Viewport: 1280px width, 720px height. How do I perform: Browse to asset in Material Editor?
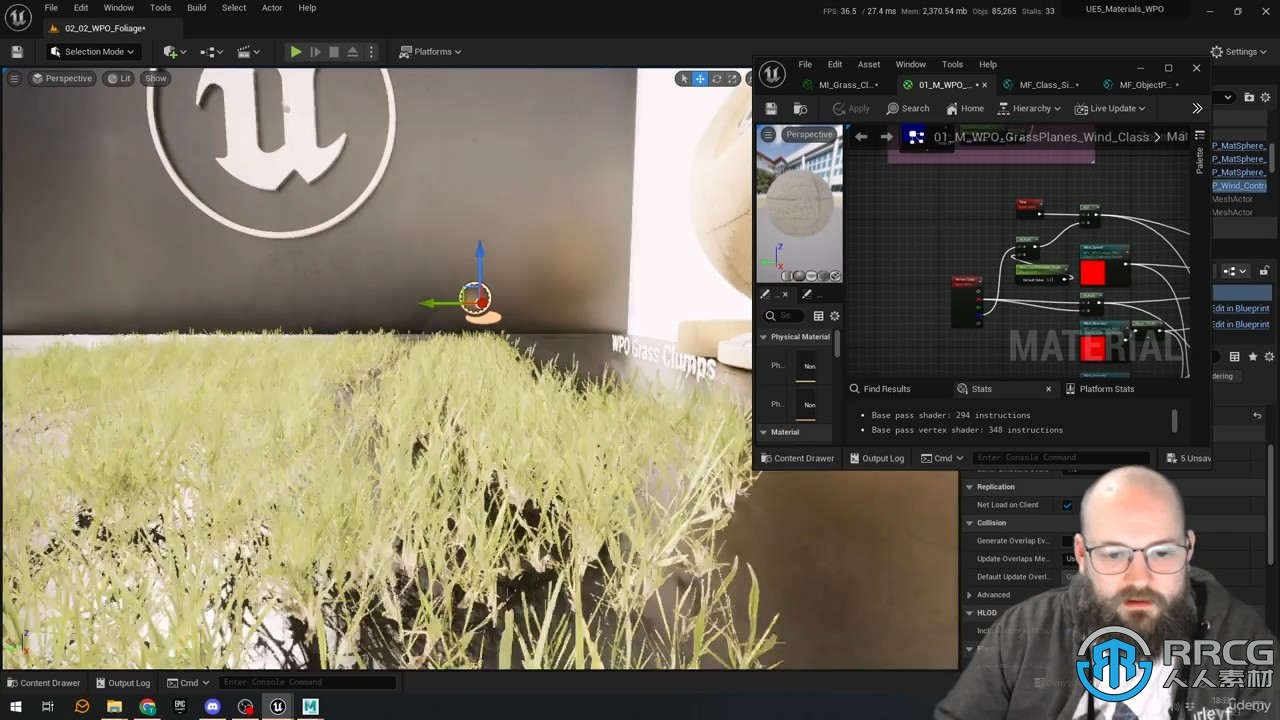pos(800,108)
